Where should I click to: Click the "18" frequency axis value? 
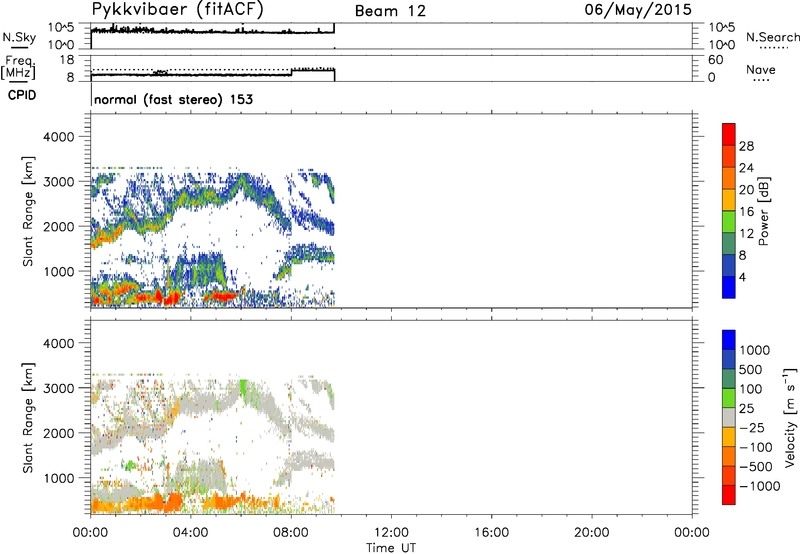[x=66, y=60]
